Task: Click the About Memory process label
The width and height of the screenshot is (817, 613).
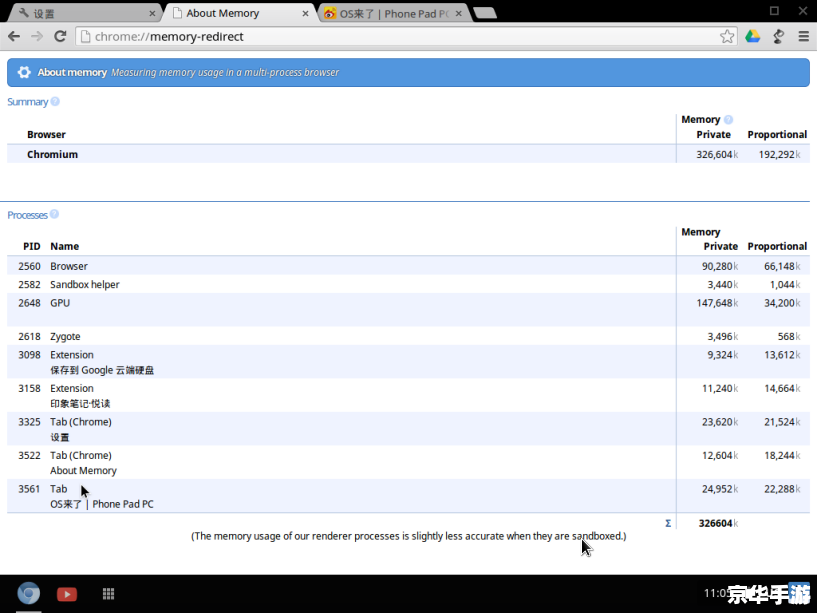Action: (x=83, y=470)
